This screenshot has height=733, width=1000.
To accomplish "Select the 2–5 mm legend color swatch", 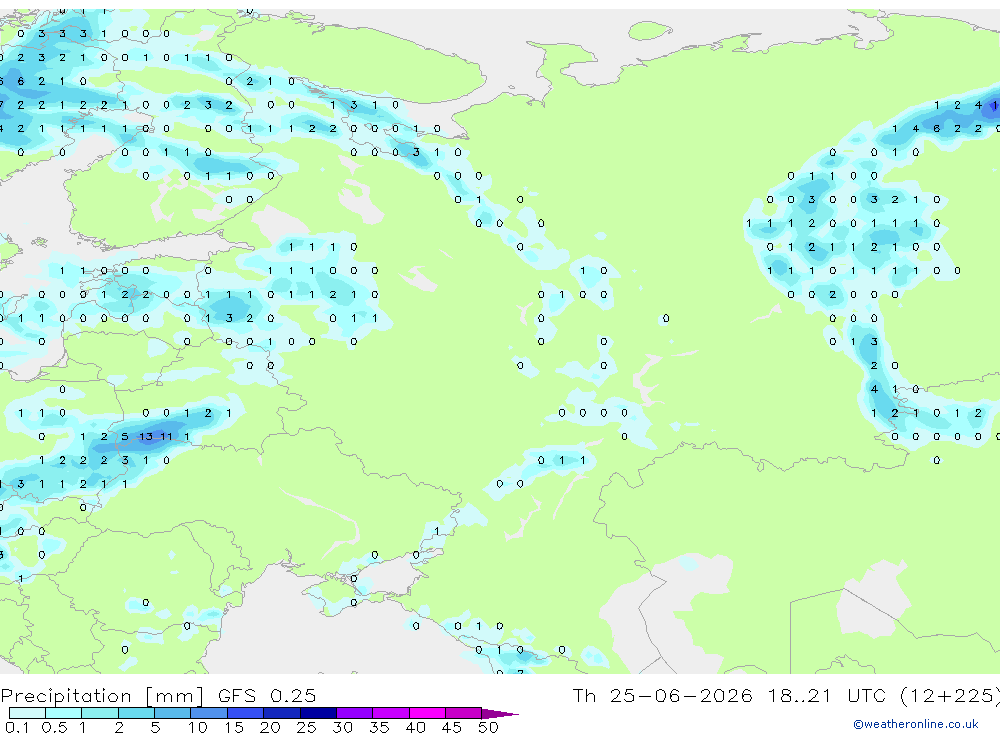I will (x=136, y=713).
